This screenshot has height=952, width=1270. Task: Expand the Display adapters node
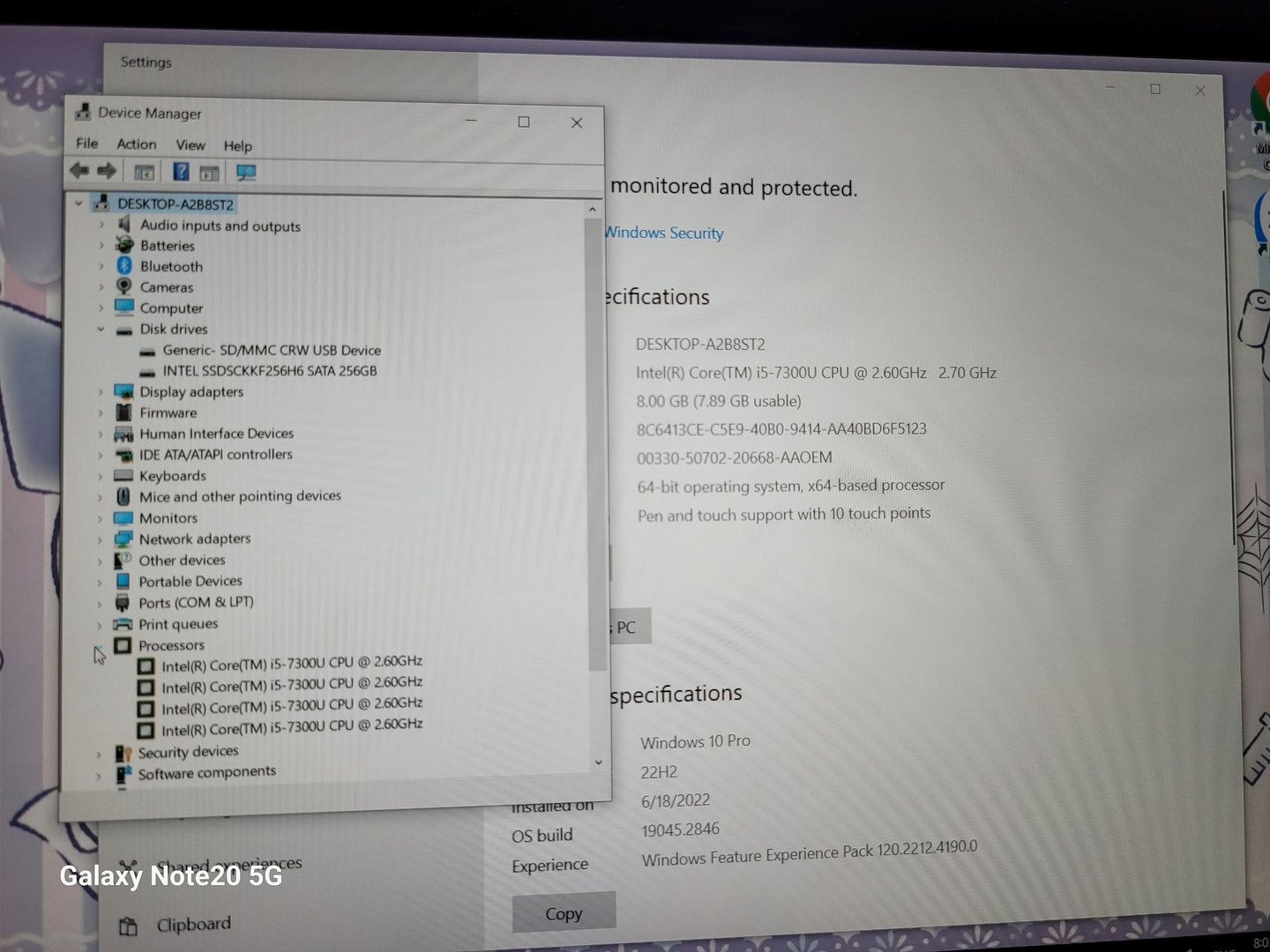101,392
